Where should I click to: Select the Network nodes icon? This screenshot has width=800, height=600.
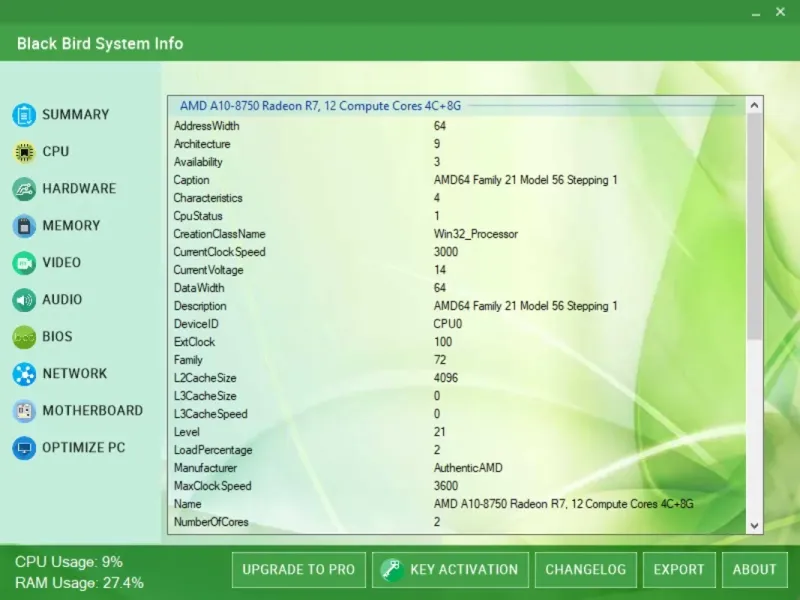24,374
